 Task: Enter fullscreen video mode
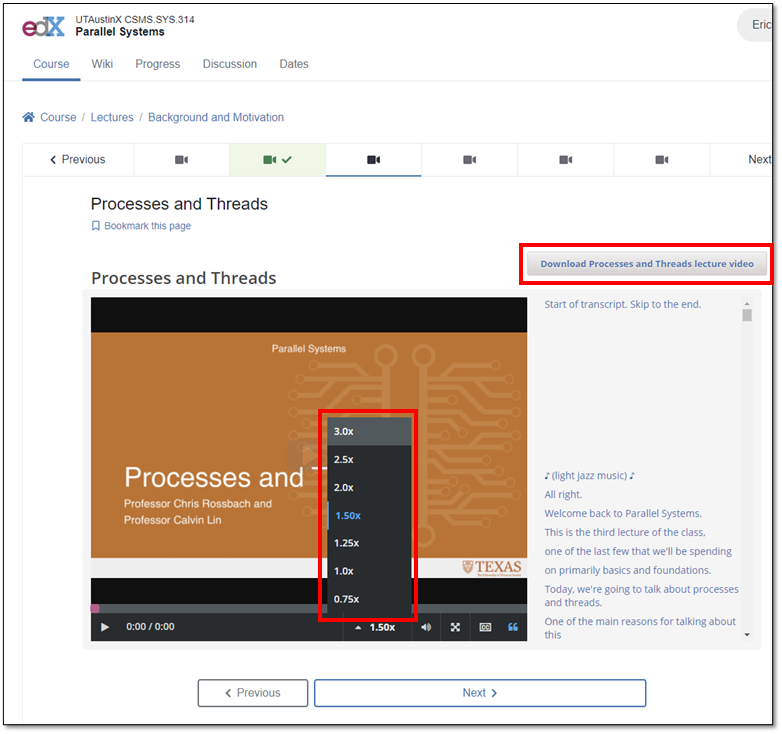[455, 627]
